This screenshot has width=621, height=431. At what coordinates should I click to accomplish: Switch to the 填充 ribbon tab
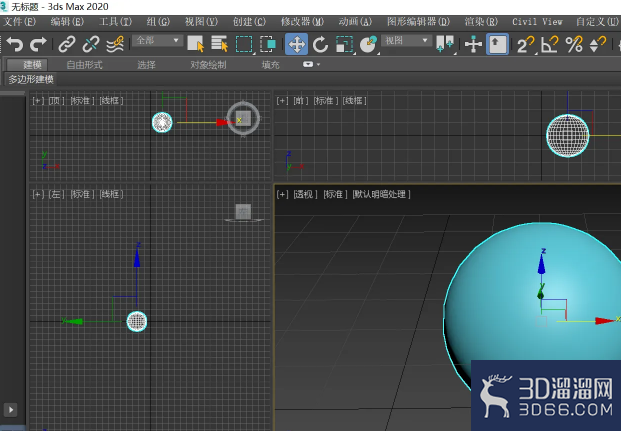(270, 65)
